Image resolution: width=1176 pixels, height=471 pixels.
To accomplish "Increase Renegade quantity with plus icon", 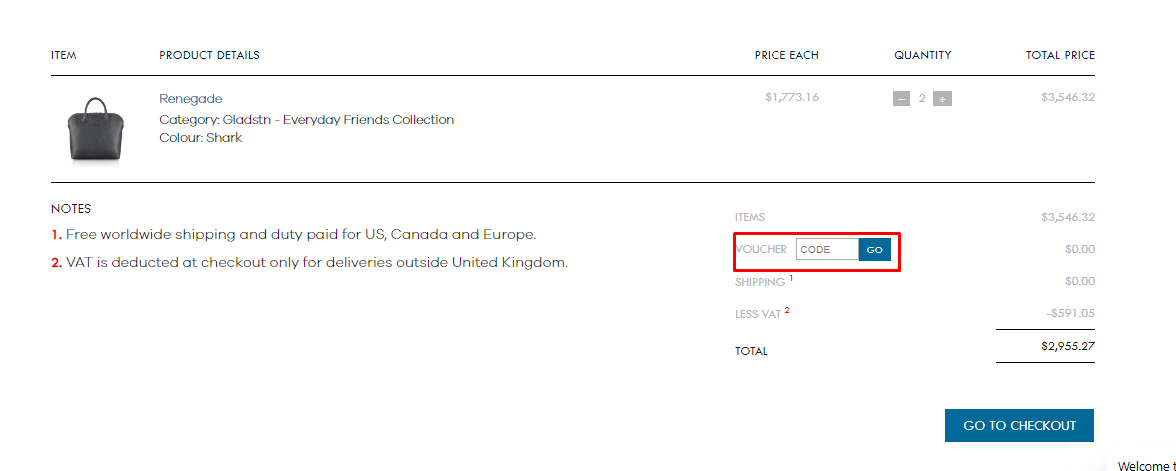I will tap(942, 99).
